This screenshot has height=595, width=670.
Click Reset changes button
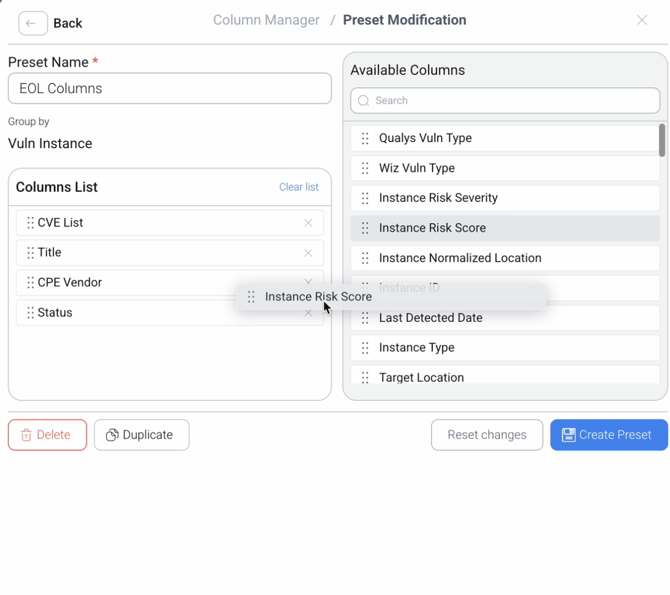pyautogui.click(x=487, y=435)
